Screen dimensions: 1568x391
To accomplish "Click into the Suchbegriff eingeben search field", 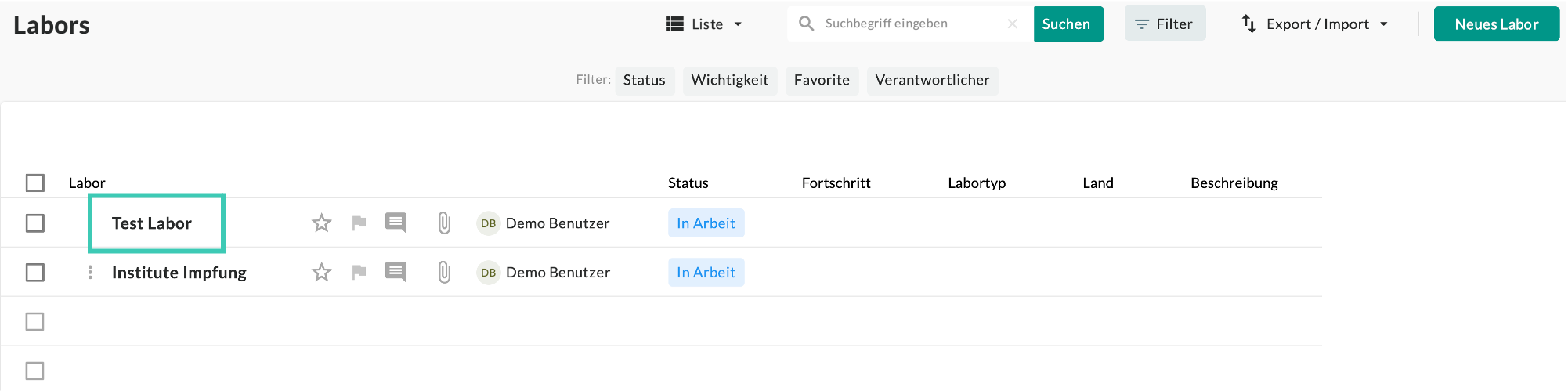I will [x=909, y=24].
